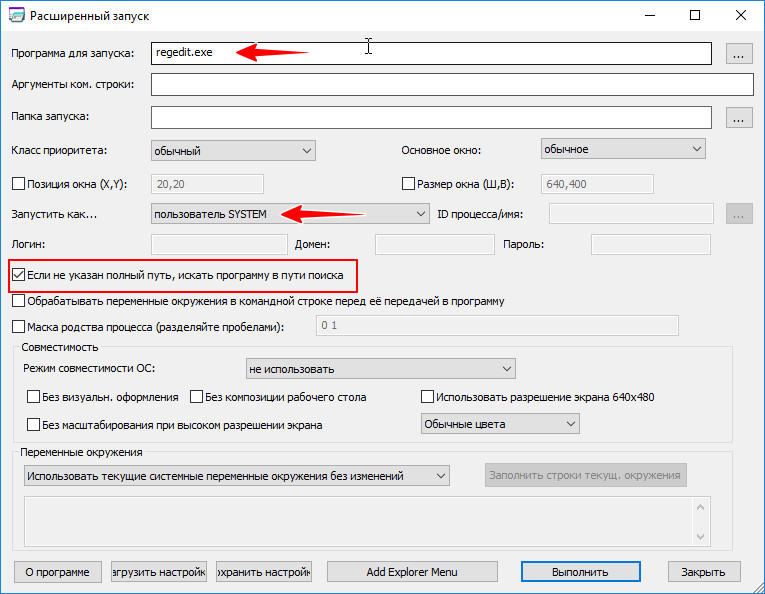Focus the startup folder input field
The image size is (765, 594).
click(431, 118)
